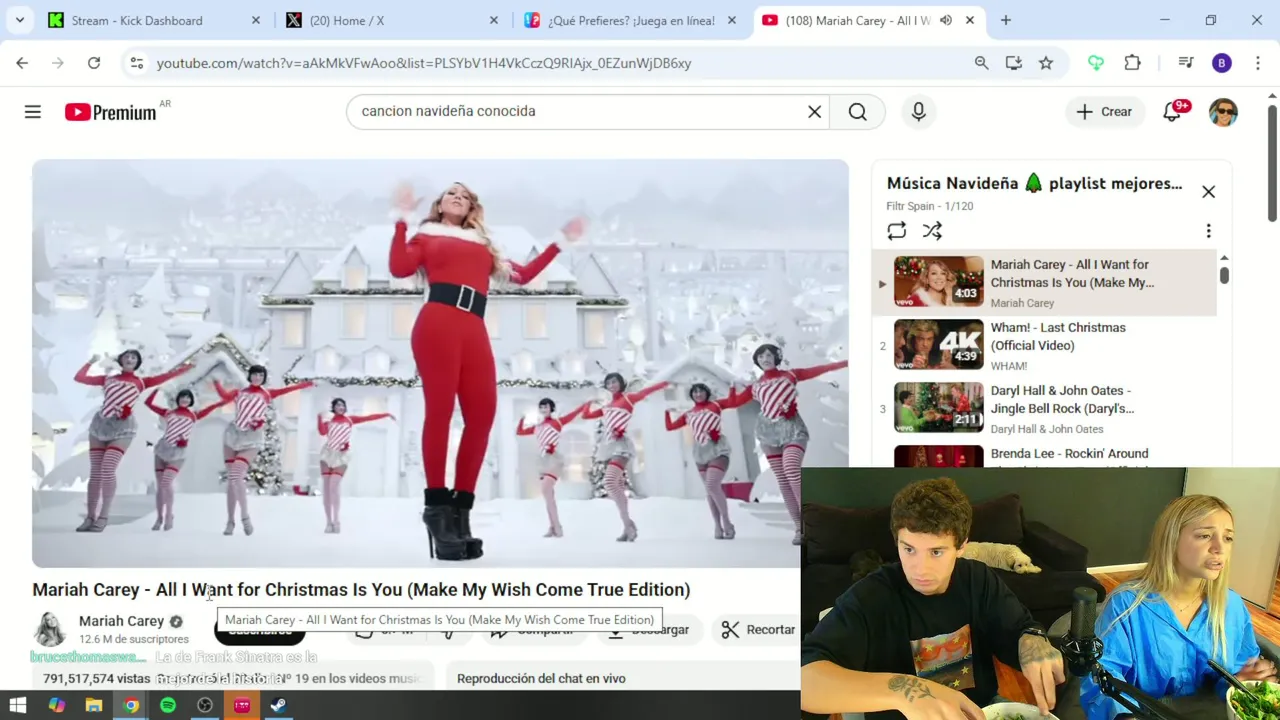
Task: Open YouTube notifications bell
Action: 1172,112
